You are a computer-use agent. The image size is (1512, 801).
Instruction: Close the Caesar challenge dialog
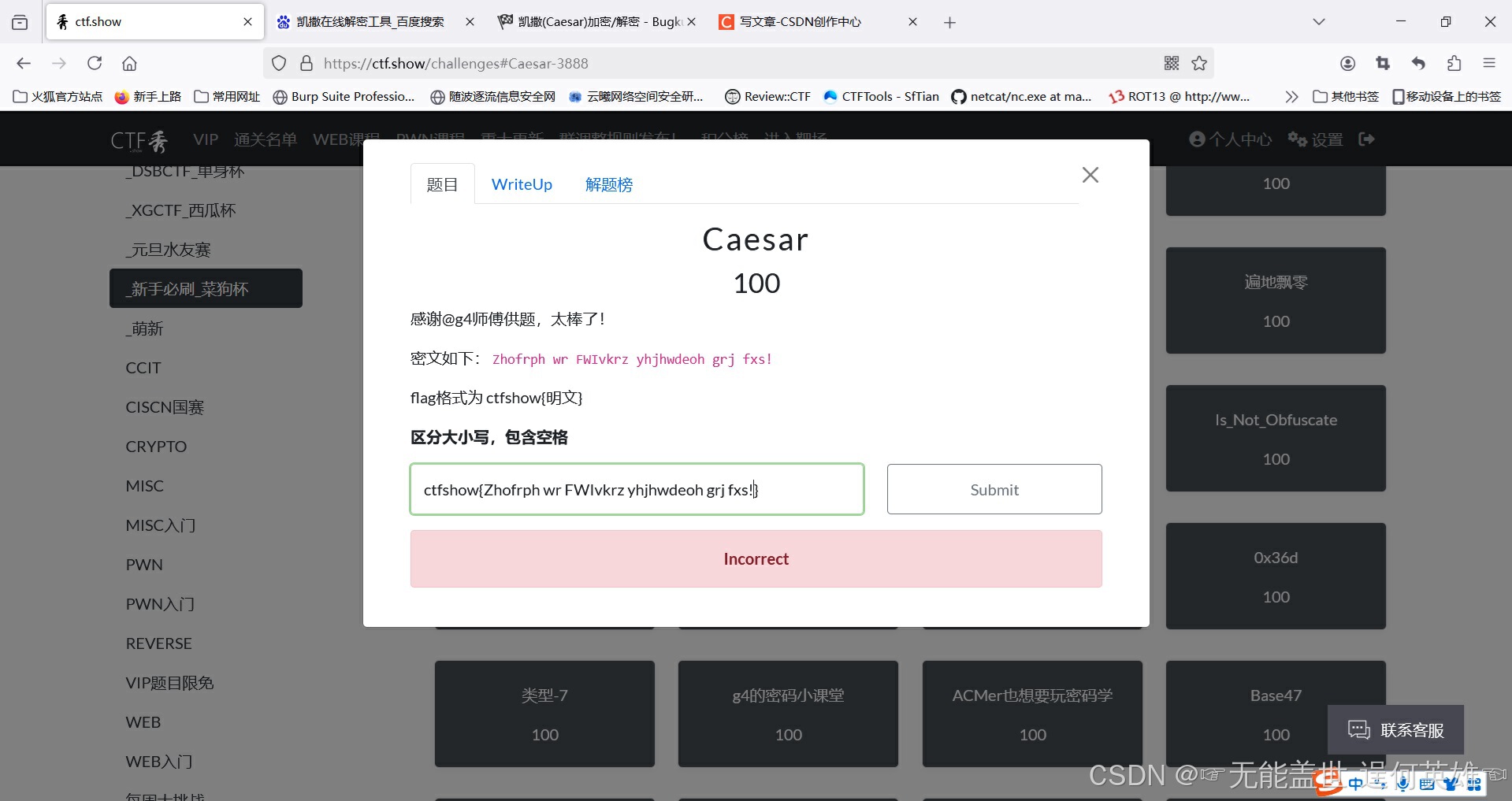(1090, 175)
